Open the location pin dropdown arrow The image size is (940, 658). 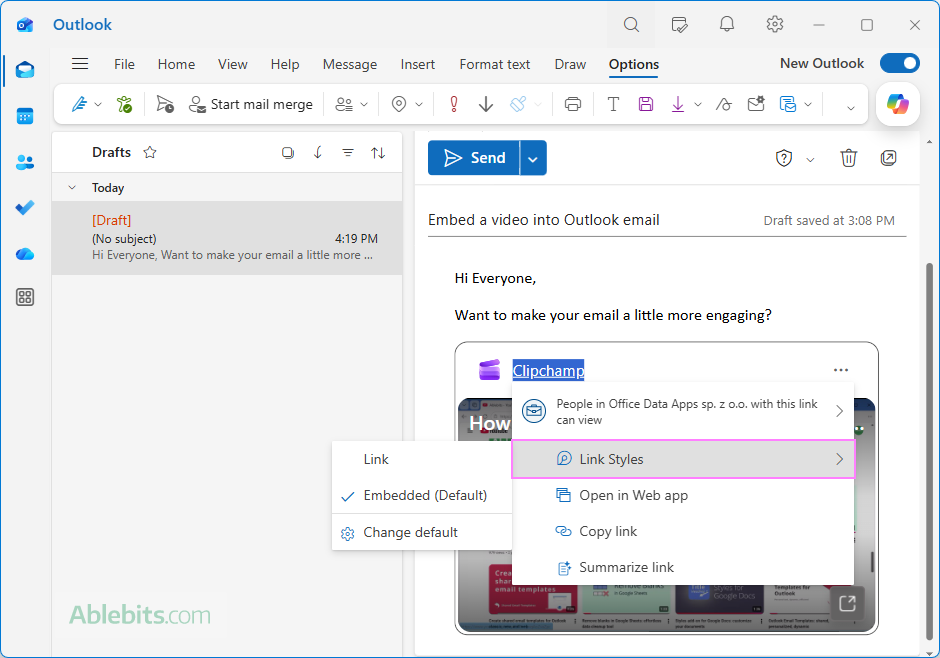419,105
